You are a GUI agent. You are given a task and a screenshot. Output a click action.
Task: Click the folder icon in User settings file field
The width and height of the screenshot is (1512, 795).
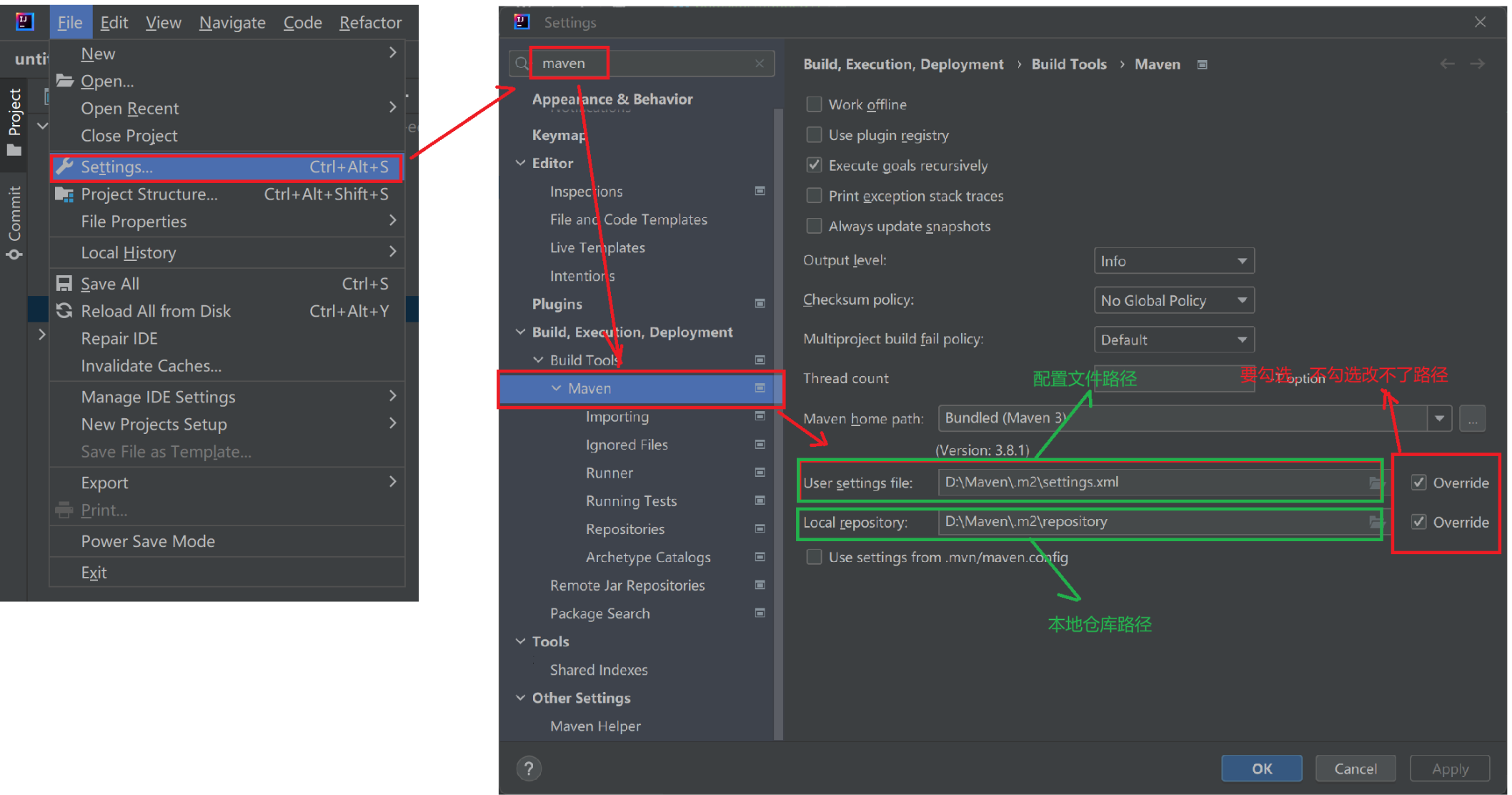1374,483
